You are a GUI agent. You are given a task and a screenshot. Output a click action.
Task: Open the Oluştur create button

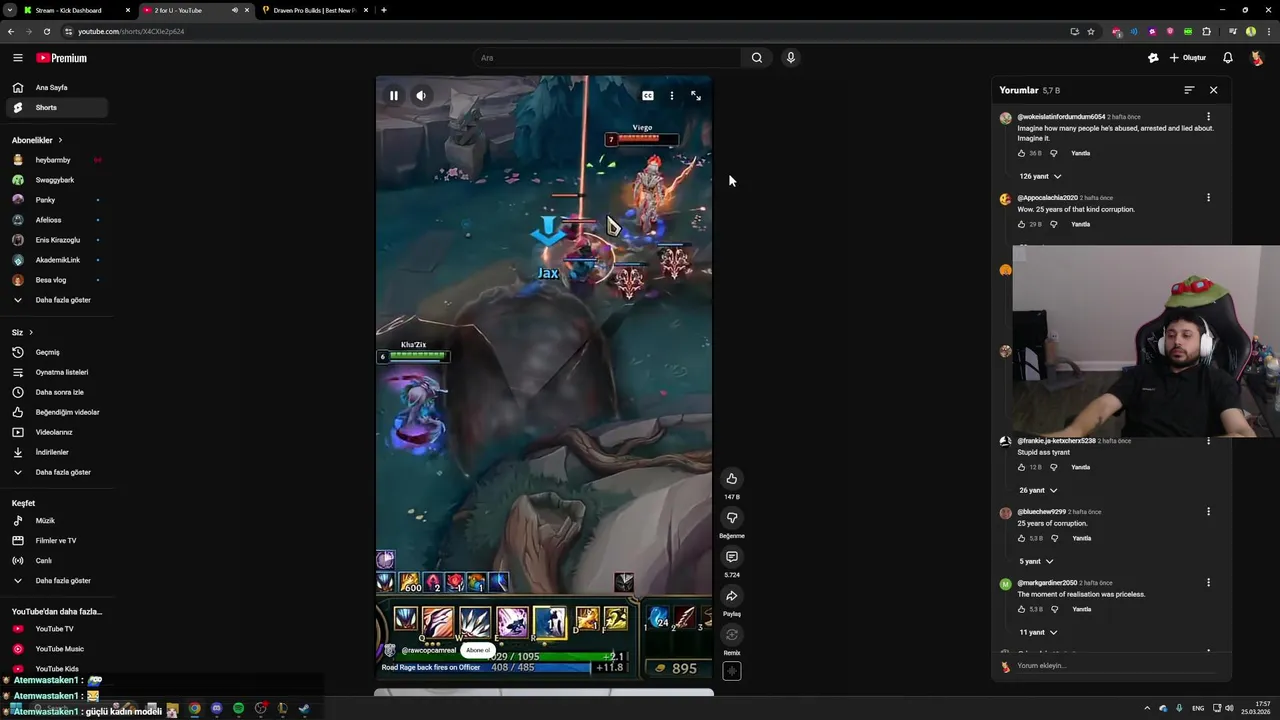tap(1188, 58)
